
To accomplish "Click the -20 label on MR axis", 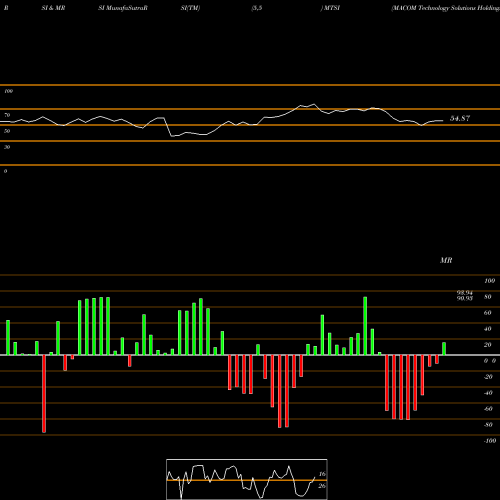I will pyautogui.click(x=488, y=377).
